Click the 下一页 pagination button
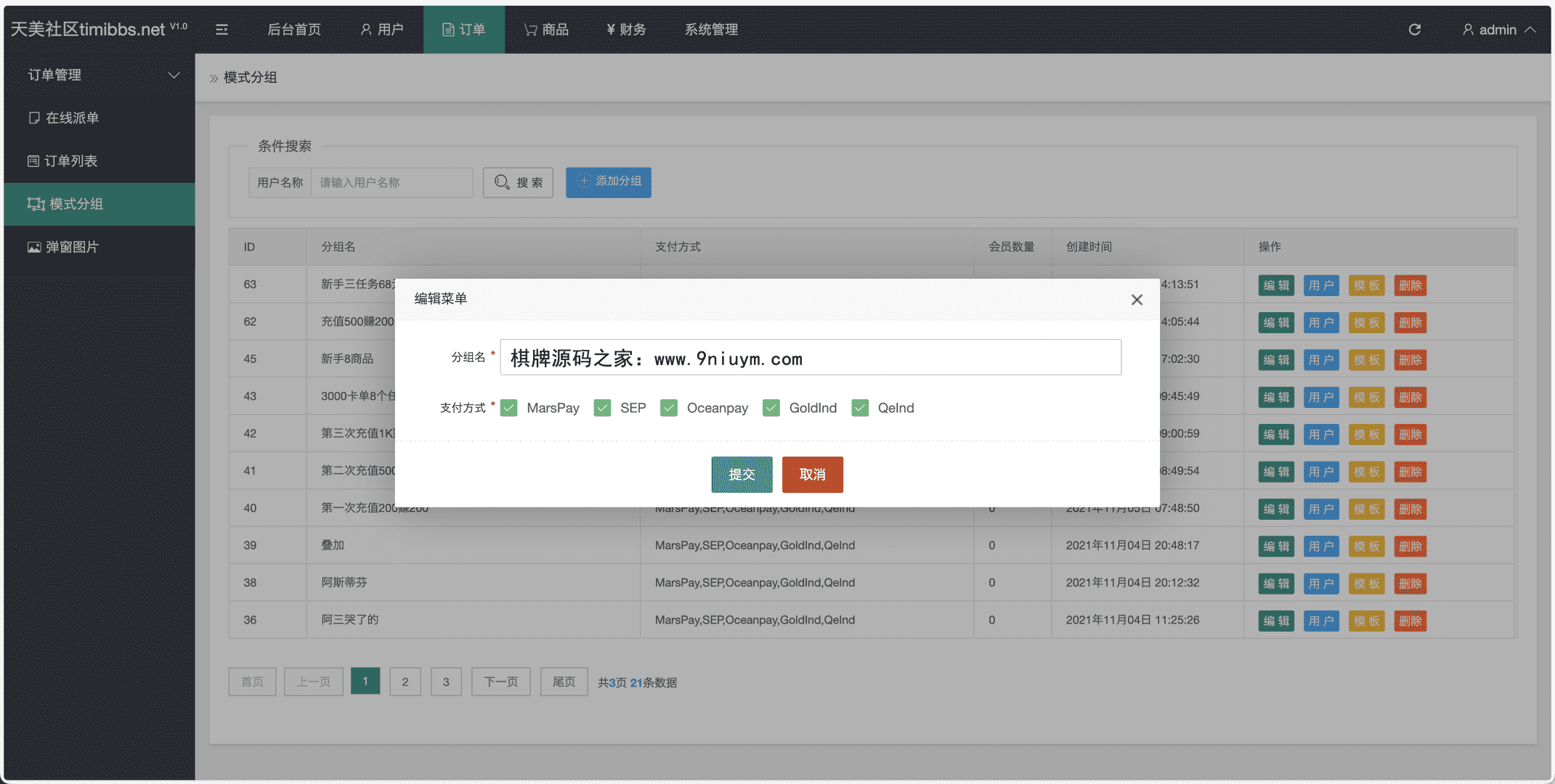Image resolution: width=1555 pixels, height=784 pixels. [x=501, y=682]
